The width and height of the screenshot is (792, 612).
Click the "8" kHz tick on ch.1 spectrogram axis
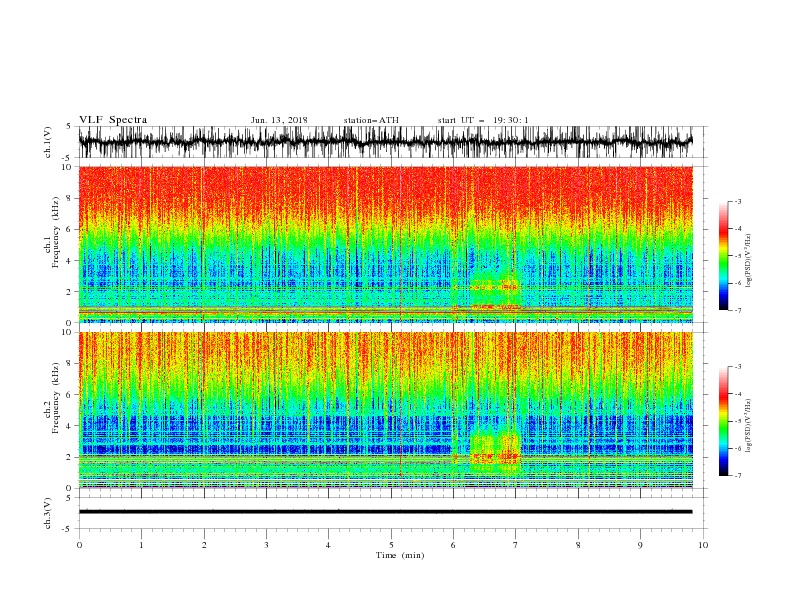pos(69,198)
